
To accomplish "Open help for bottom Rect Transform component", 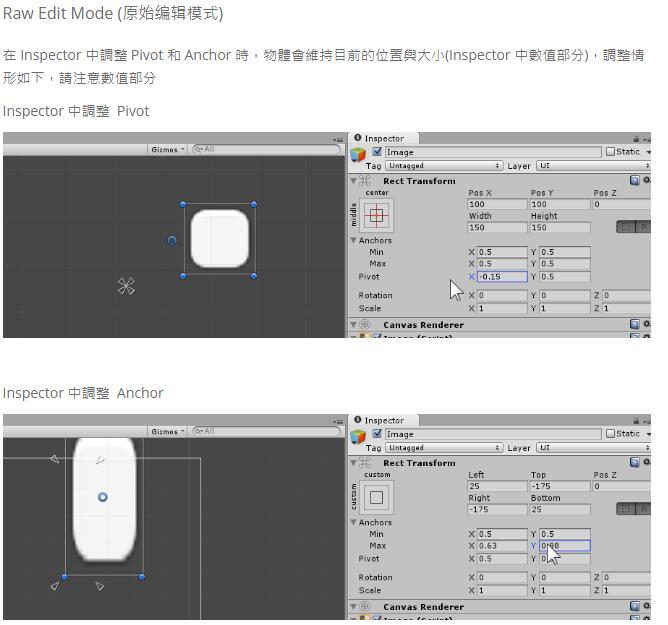I will click(x=634, y=462).
